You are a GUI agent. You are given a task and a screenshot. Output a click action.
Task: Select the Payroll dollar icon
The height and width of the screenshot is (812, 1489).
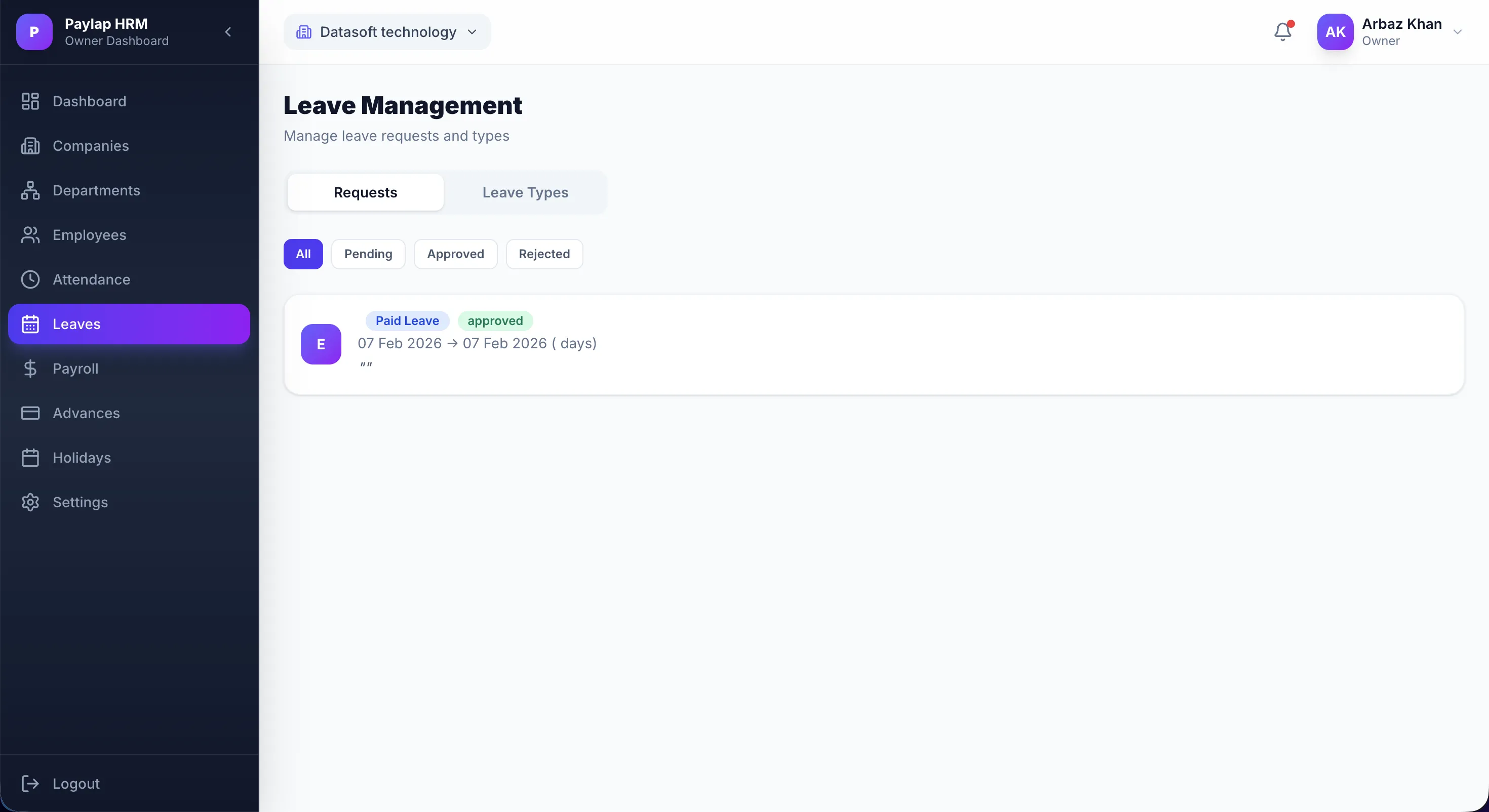(30, 369)
